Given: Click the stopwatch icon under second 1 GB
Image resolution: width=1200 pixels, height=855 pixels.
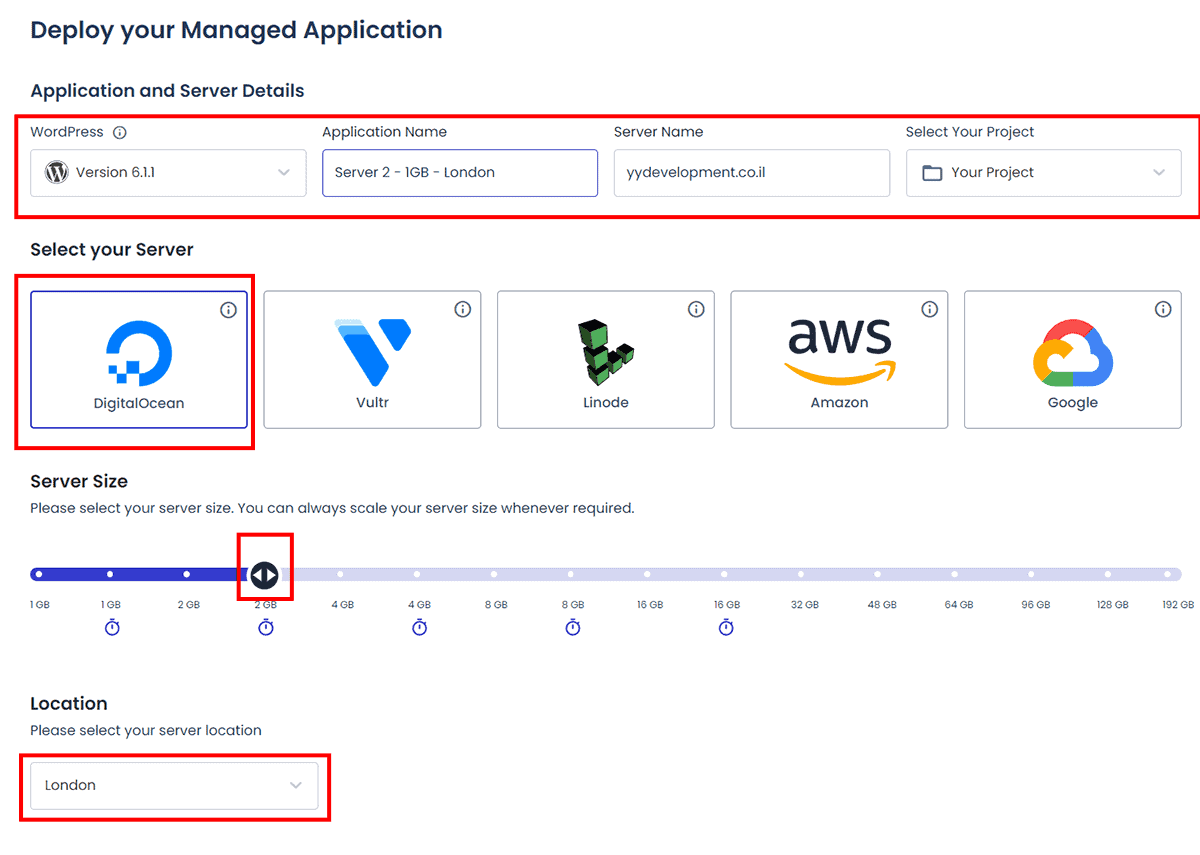Looking at the screenshot, I should pyautogui.click(x=112, y=627).
